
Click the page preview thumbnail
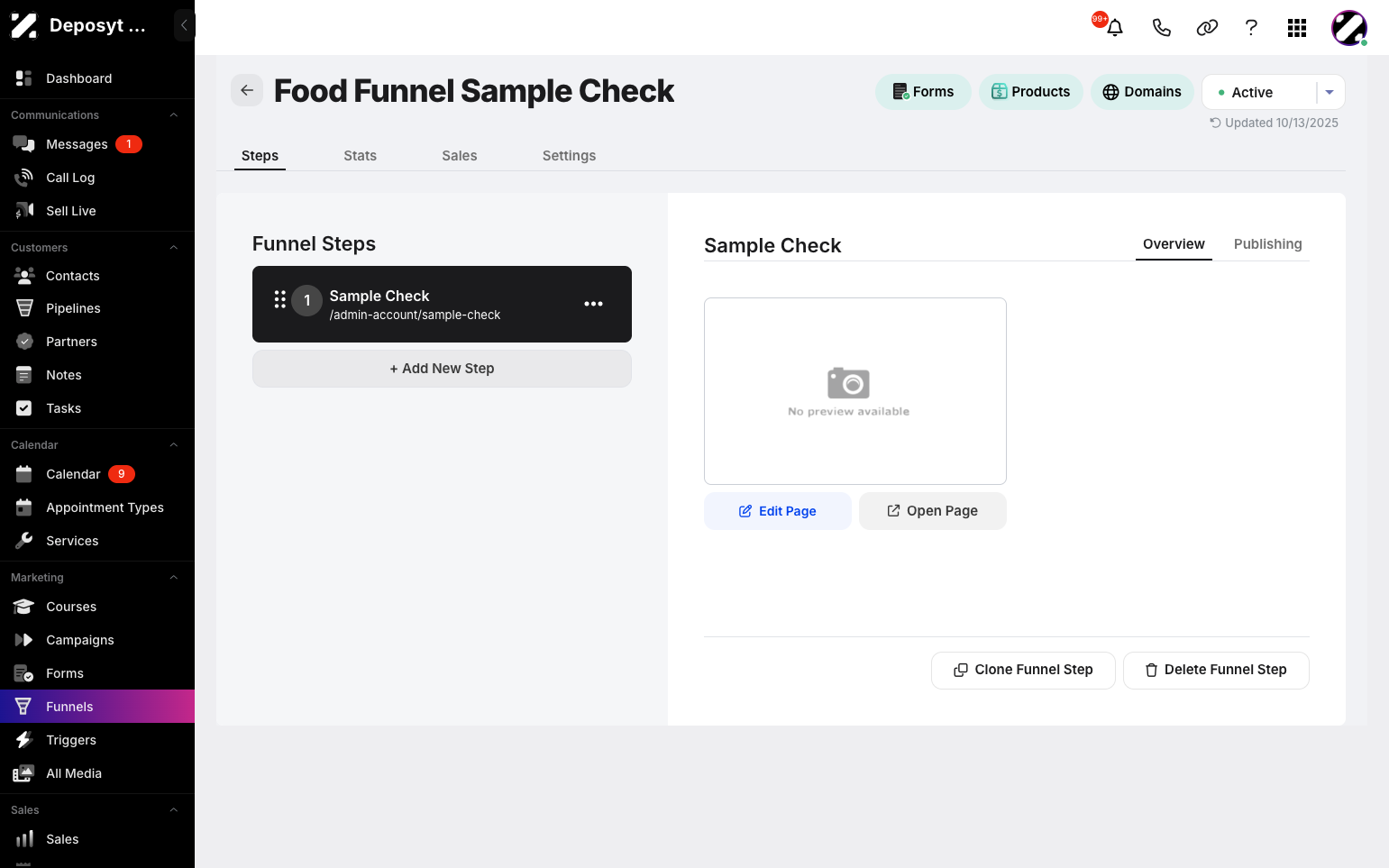point(855,391)
